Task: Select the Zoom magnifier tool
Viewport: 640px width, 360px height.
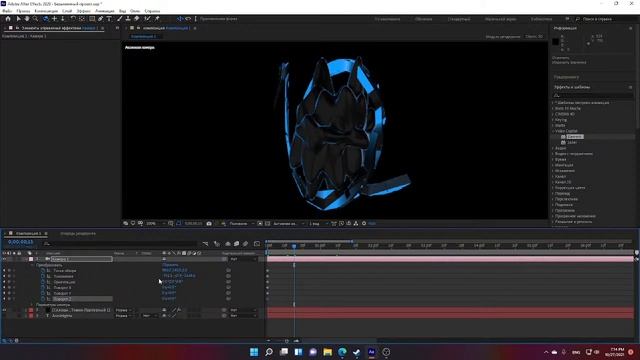Action: [36, 19]
